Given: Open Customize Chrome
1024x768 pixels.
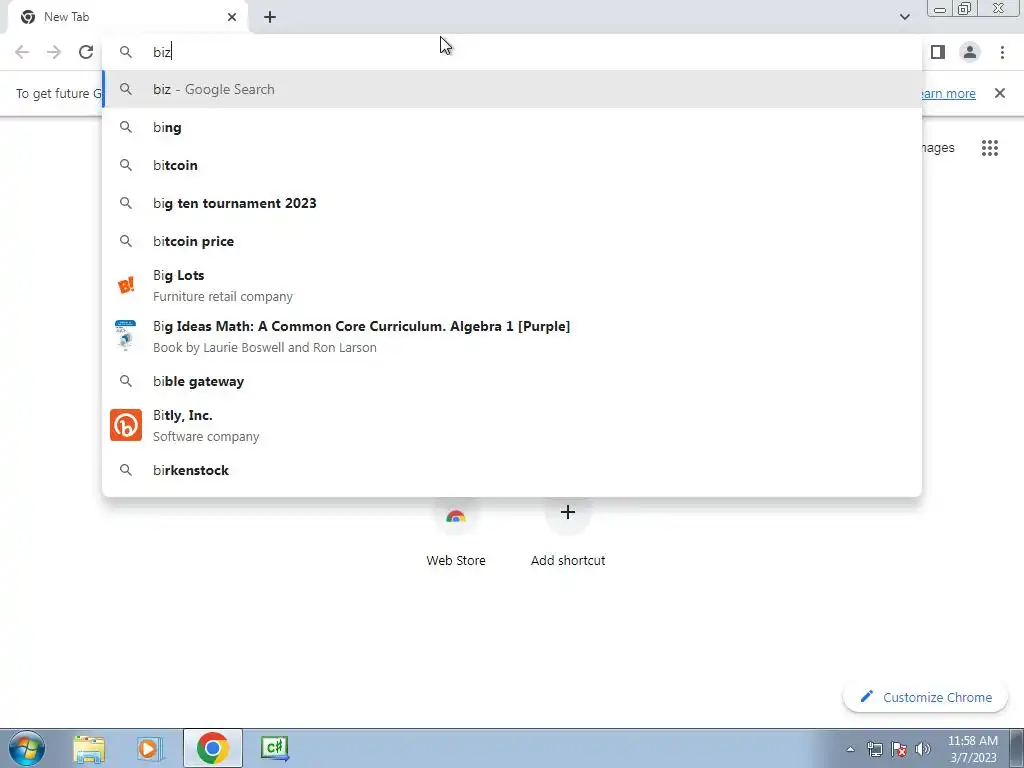Looking at the screenshot, I should 925,697.
